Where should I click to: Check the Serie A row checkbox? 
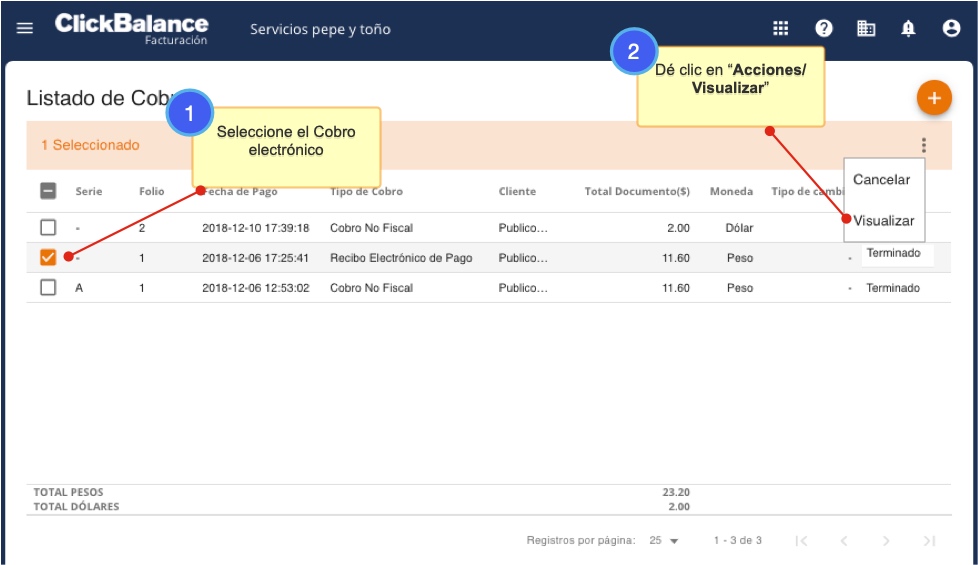pyautogui.click(x=48, y=287)
